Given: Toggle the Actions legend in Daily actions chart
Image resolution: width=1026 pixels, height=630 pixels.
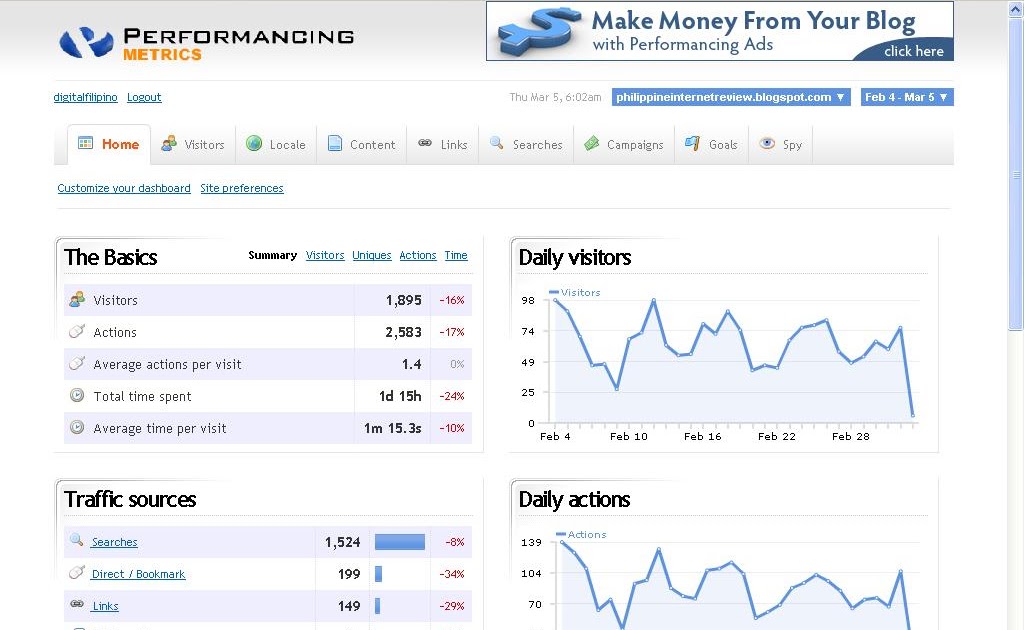Looking at the screenshot, I should point(582,534).
